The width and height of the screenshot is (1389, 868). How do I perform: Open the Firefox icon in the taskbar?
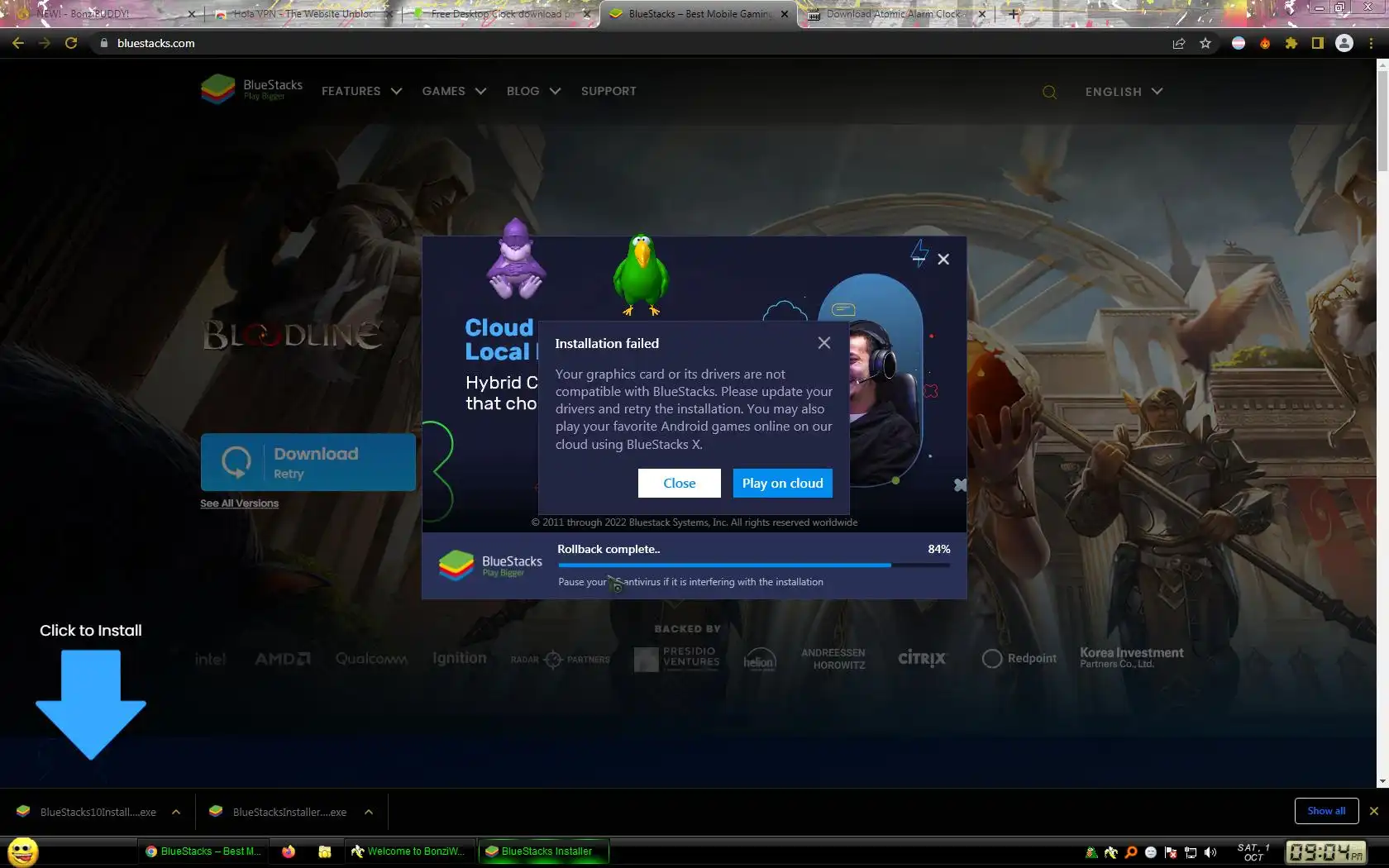pyautogui.click(x=288, y=851)
